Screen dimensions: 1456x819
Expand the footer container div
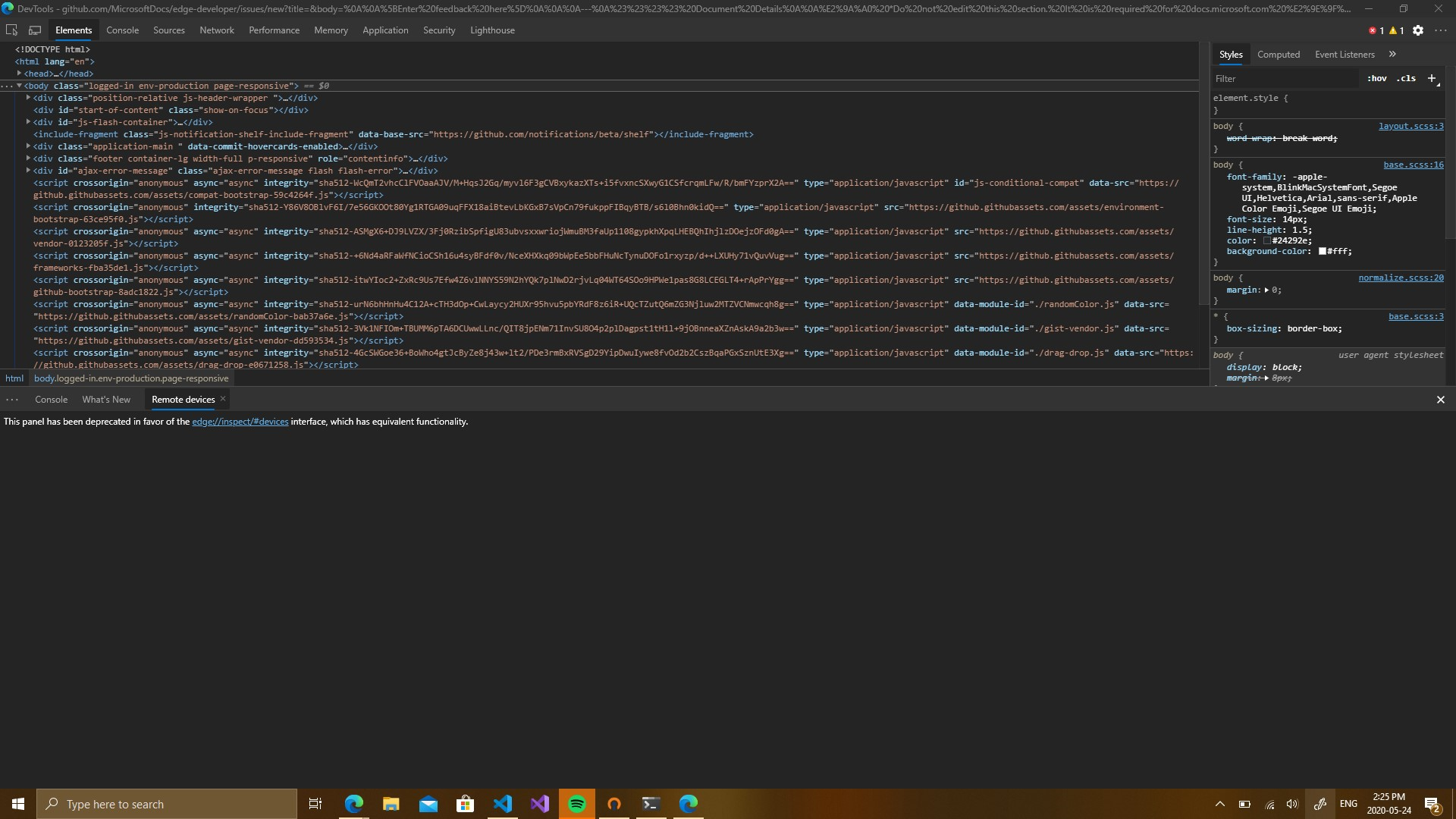click(x=27, y=158)
